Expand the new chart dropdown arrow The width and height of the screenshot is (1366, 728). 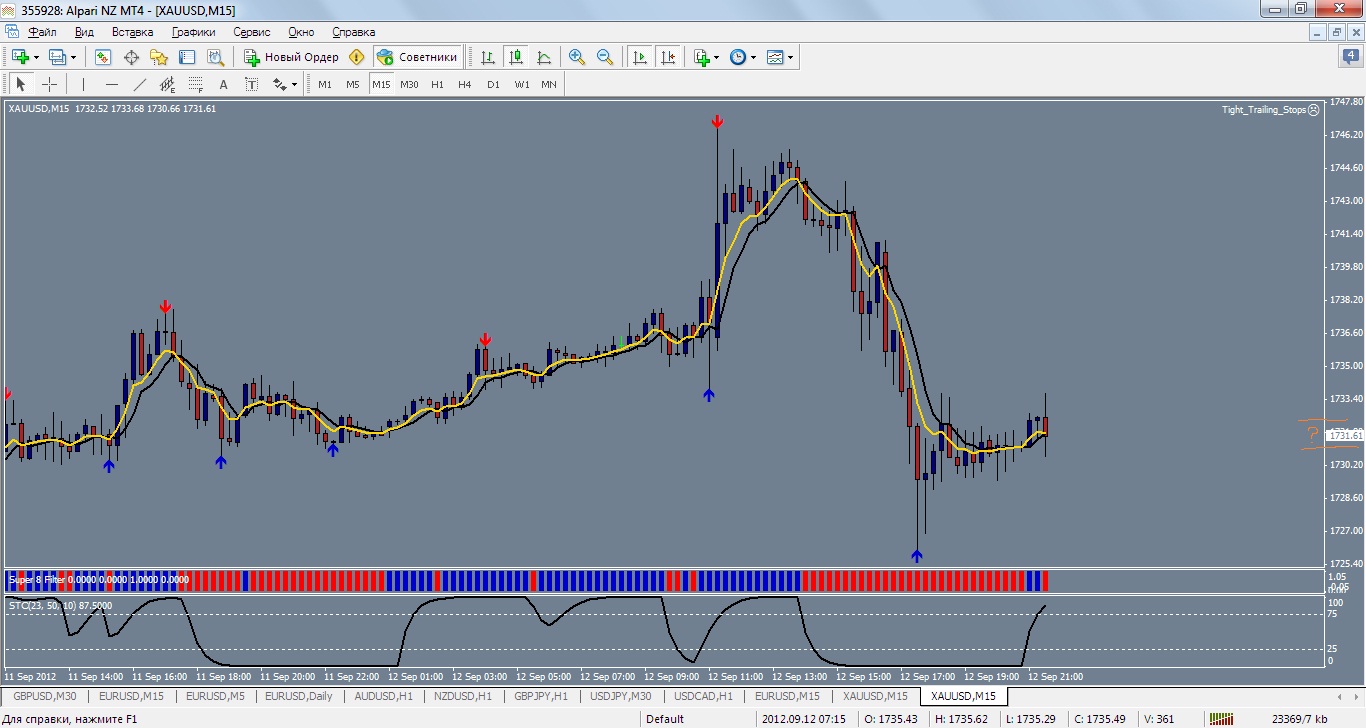[36, 57]
